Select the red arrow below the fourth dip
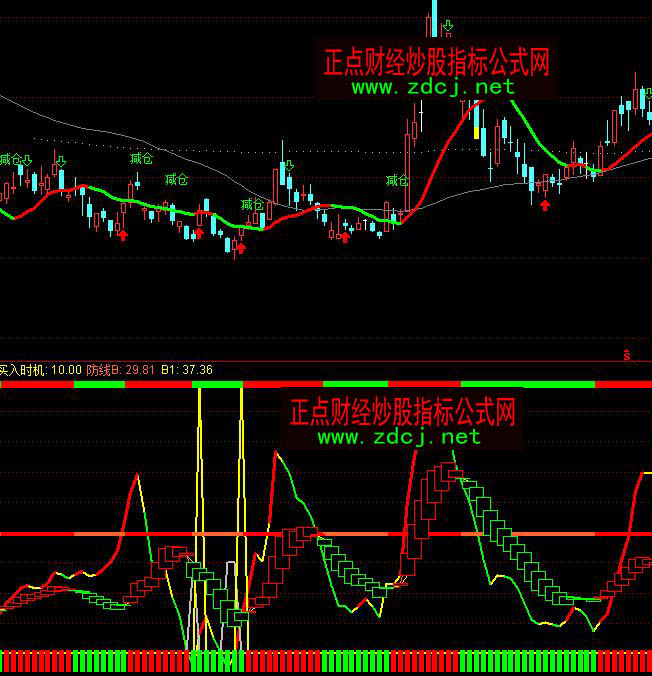 pos(345,237)
